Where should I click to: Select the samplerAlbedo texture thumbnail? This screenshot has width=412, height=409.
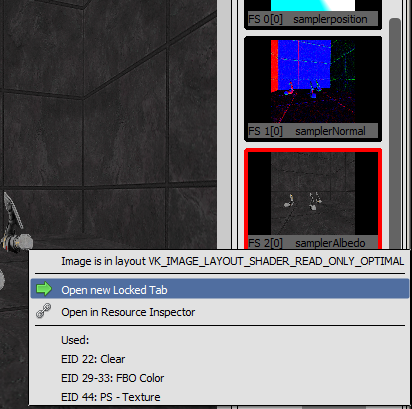(x=313, y=199)
